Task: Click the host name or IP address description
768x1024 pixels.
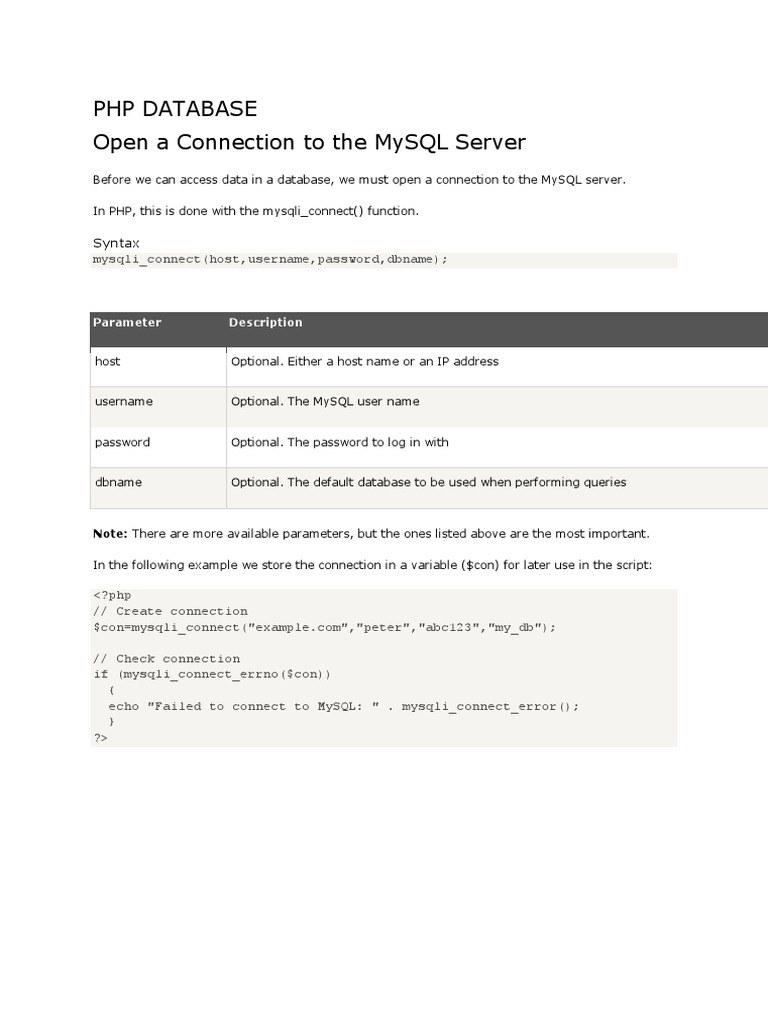Action: (x=364, y=361)
